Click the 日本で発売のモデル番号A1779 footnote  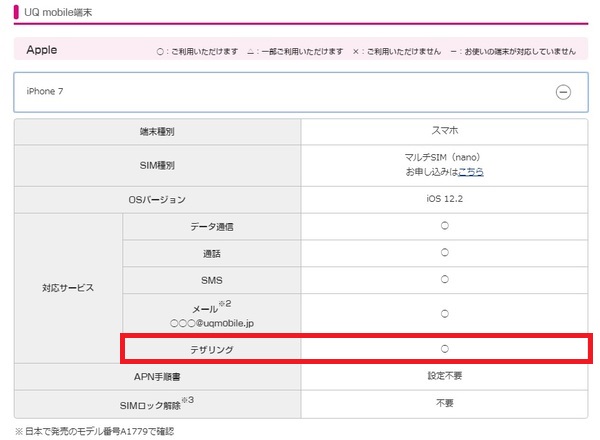95,432
